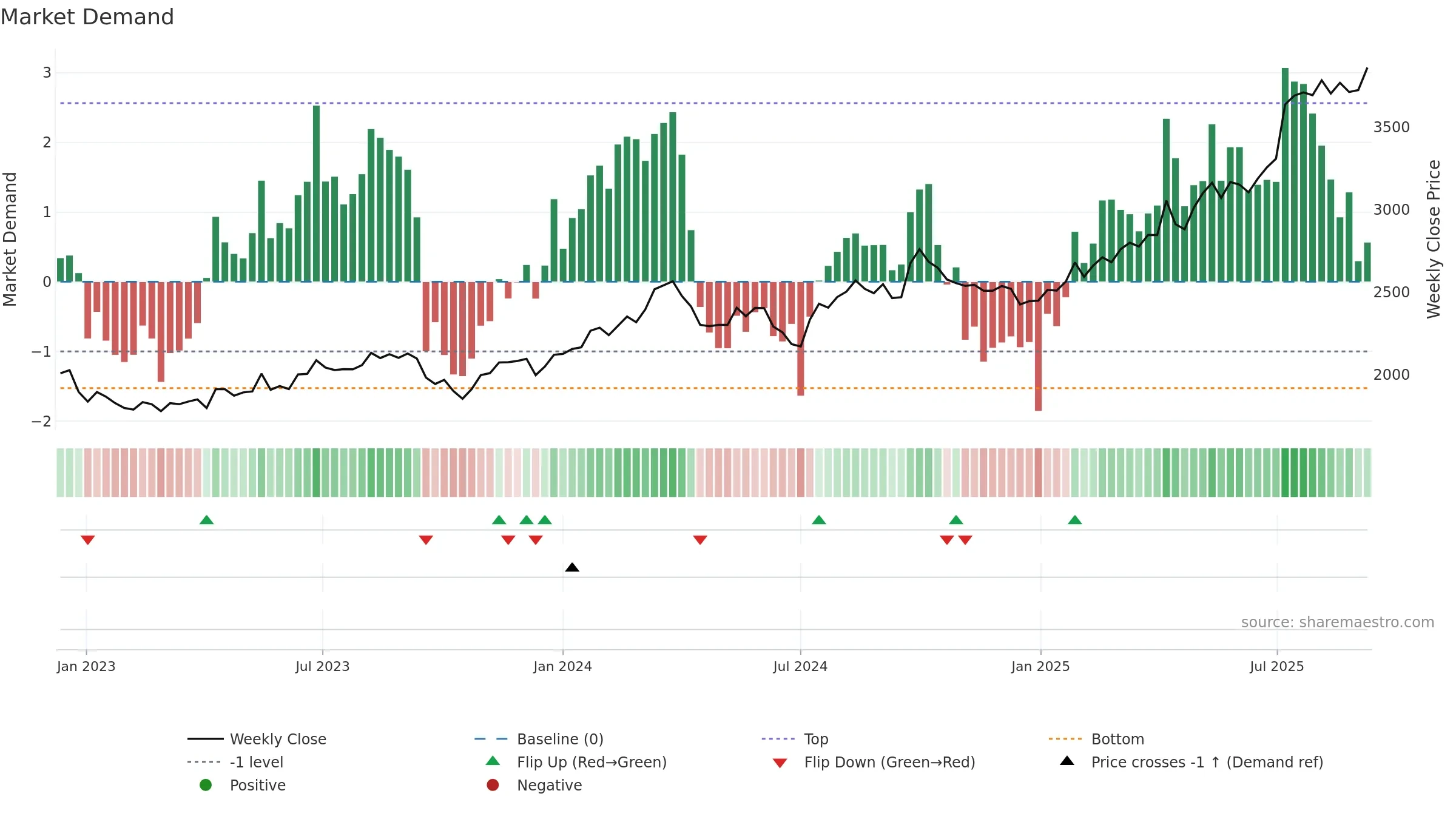Click the deepest red bar near Jan 2025
This screenshot has height=819, width=1456.
1038,346
